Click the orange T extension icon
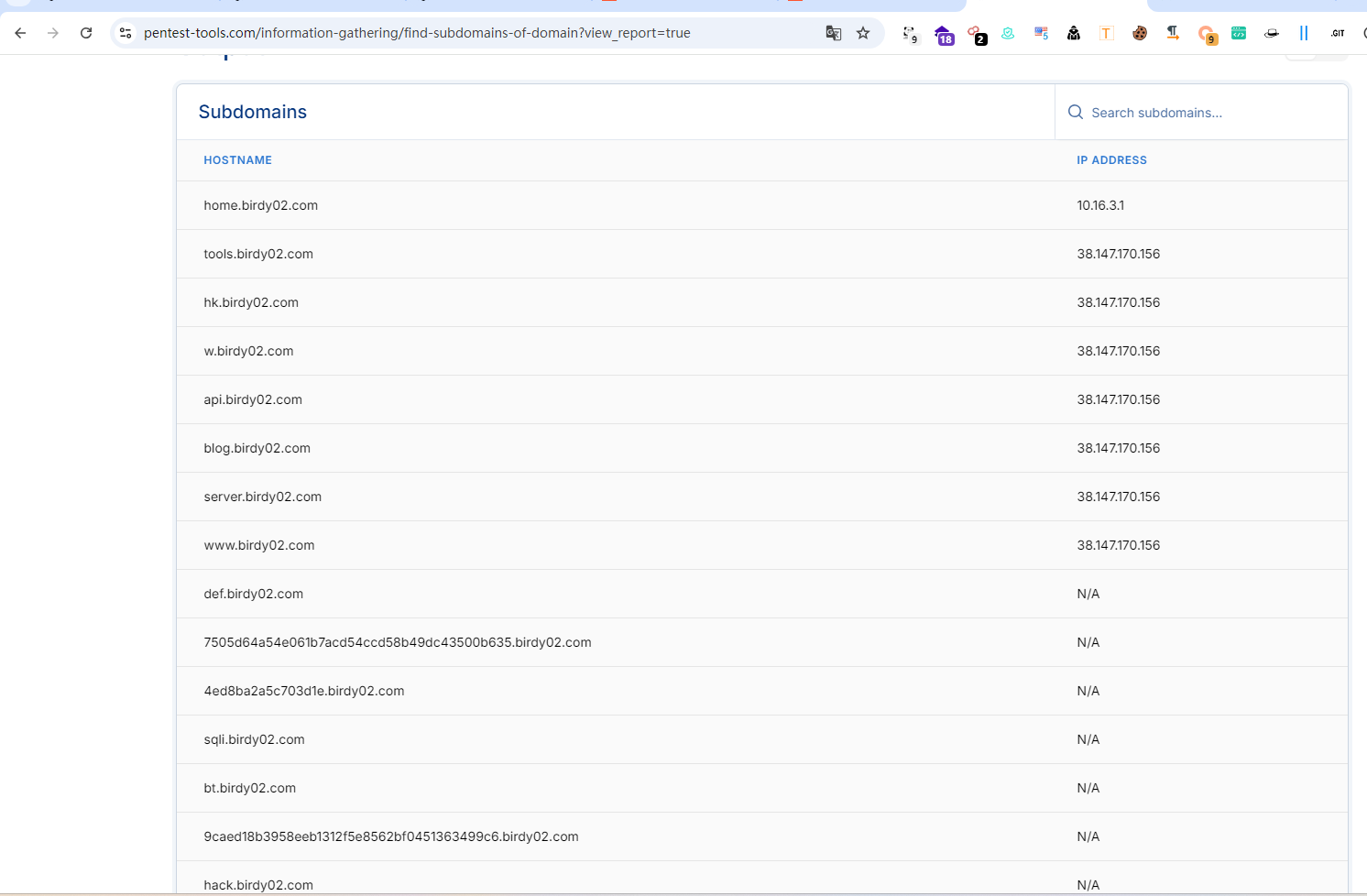Viewport: 1367px width, 896px height. [x=1106, y=33]
